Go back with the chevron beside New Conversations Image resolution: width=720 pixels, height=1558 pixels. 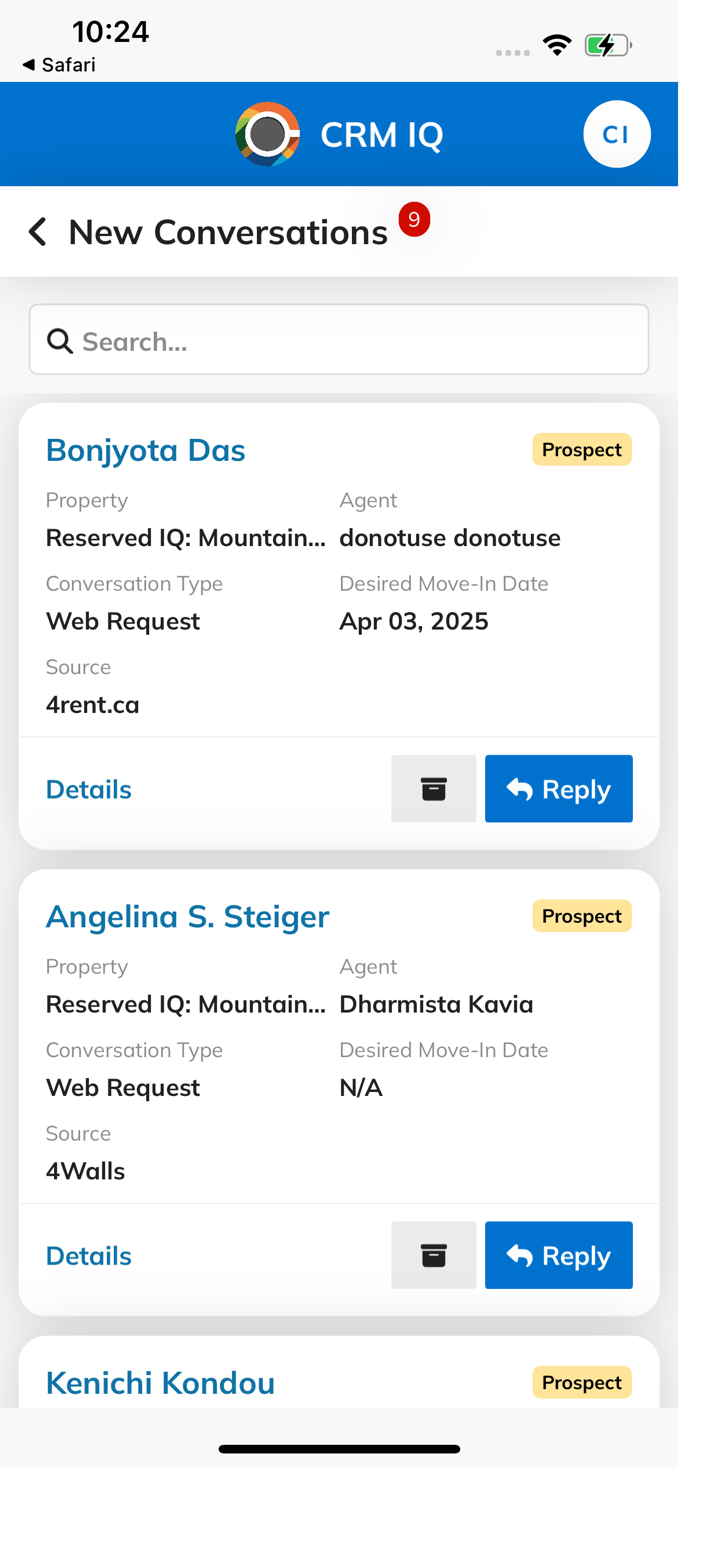pos(37,232)
